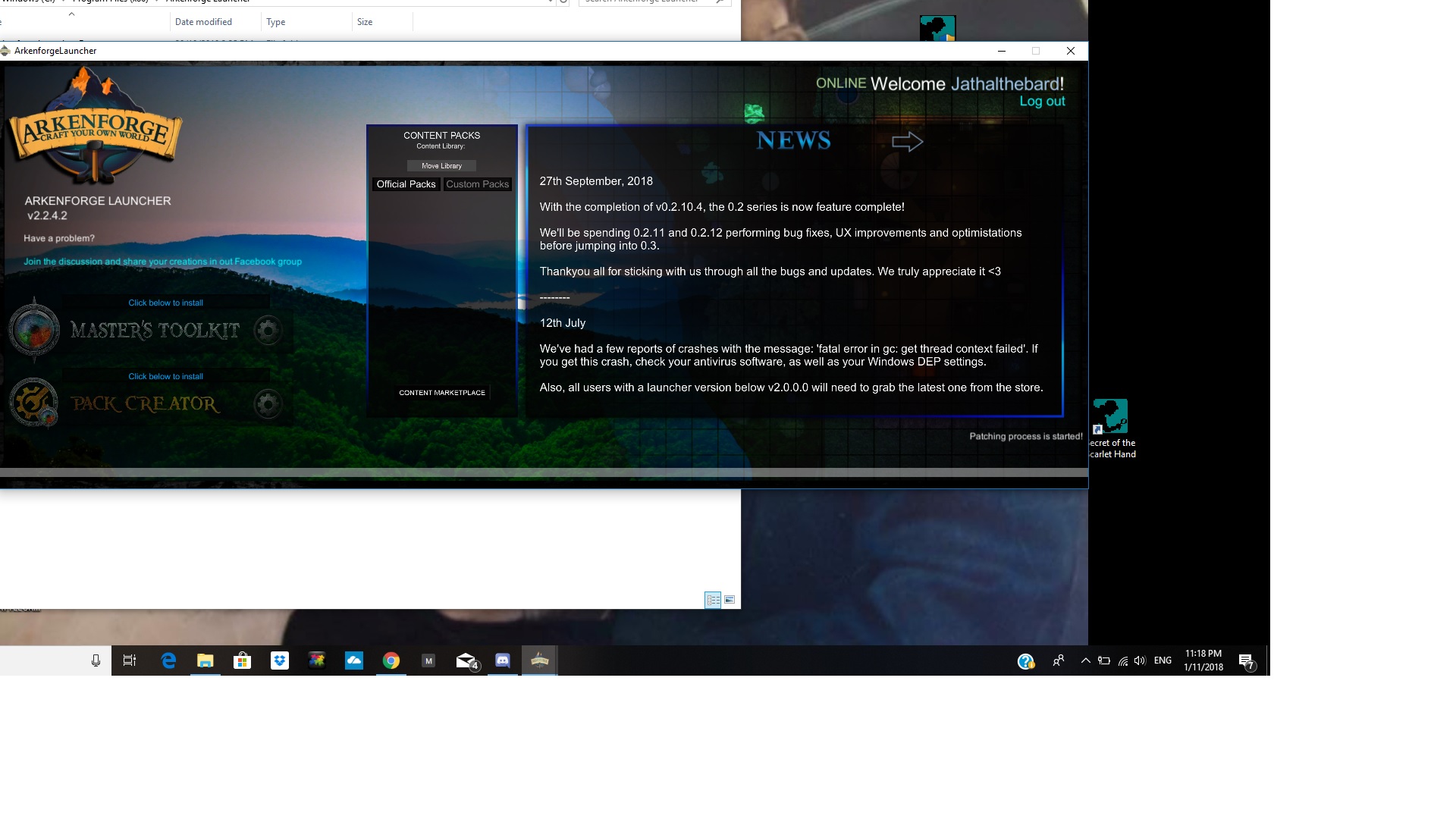Open Discord from the taskbar

(x=502, y=661)
